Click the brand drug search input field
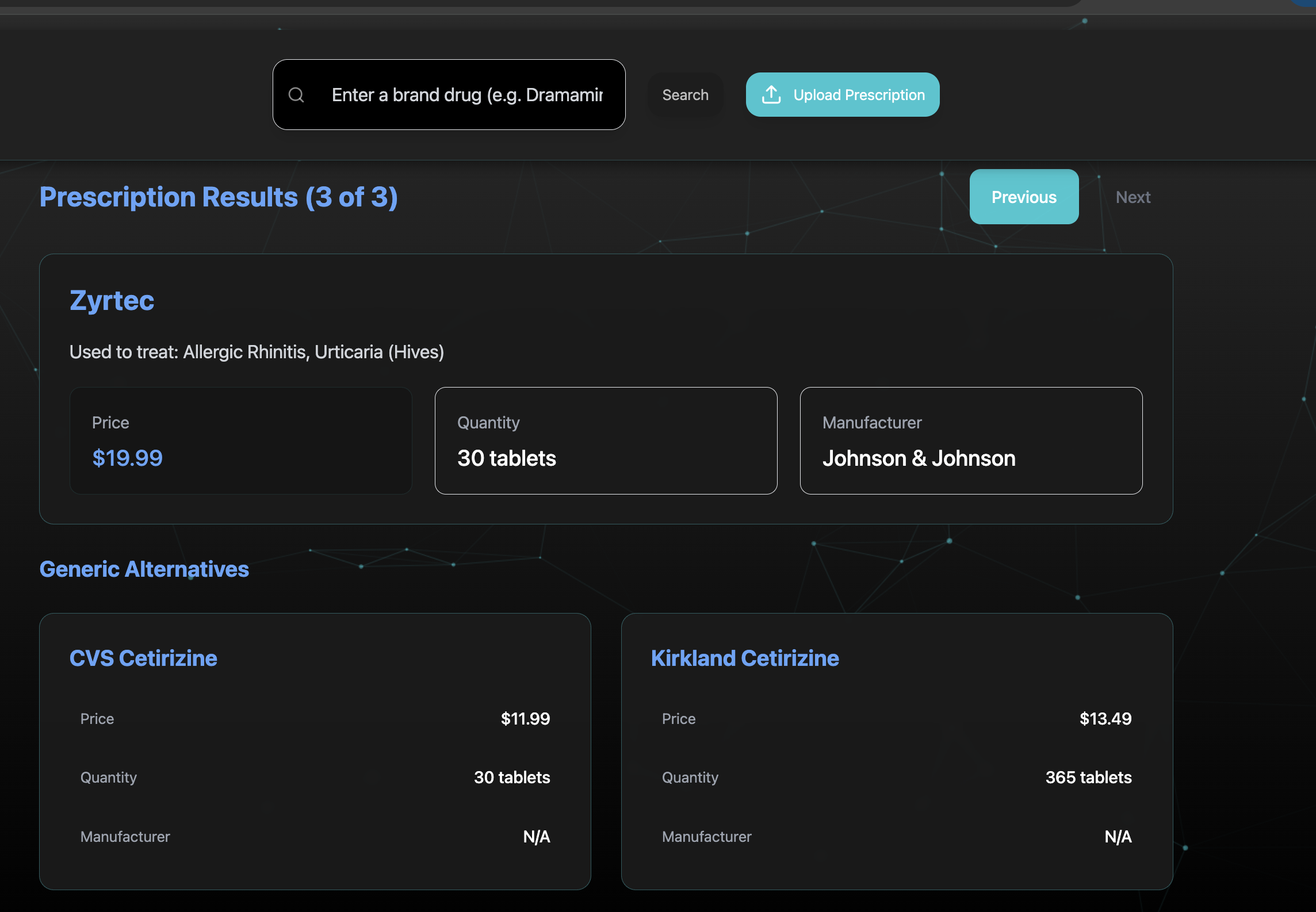The width and height of the screenshot is (1316, 912). click(x=466, y=95)
